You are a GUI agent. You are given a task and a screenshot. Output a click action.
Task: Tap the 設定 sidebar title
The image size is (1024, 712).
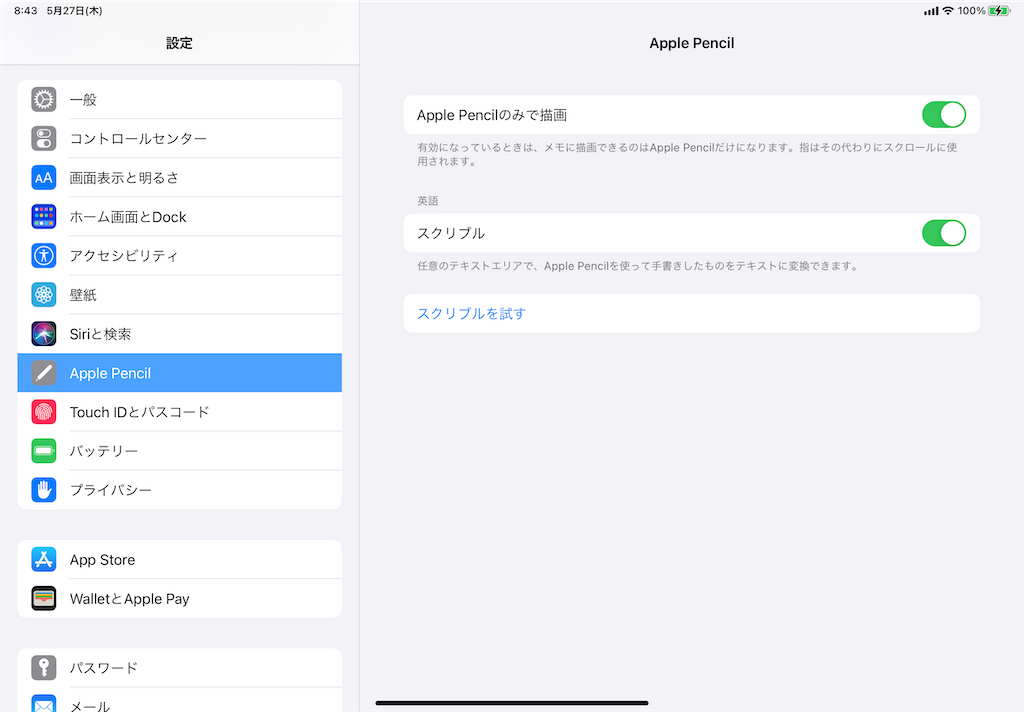179,43
